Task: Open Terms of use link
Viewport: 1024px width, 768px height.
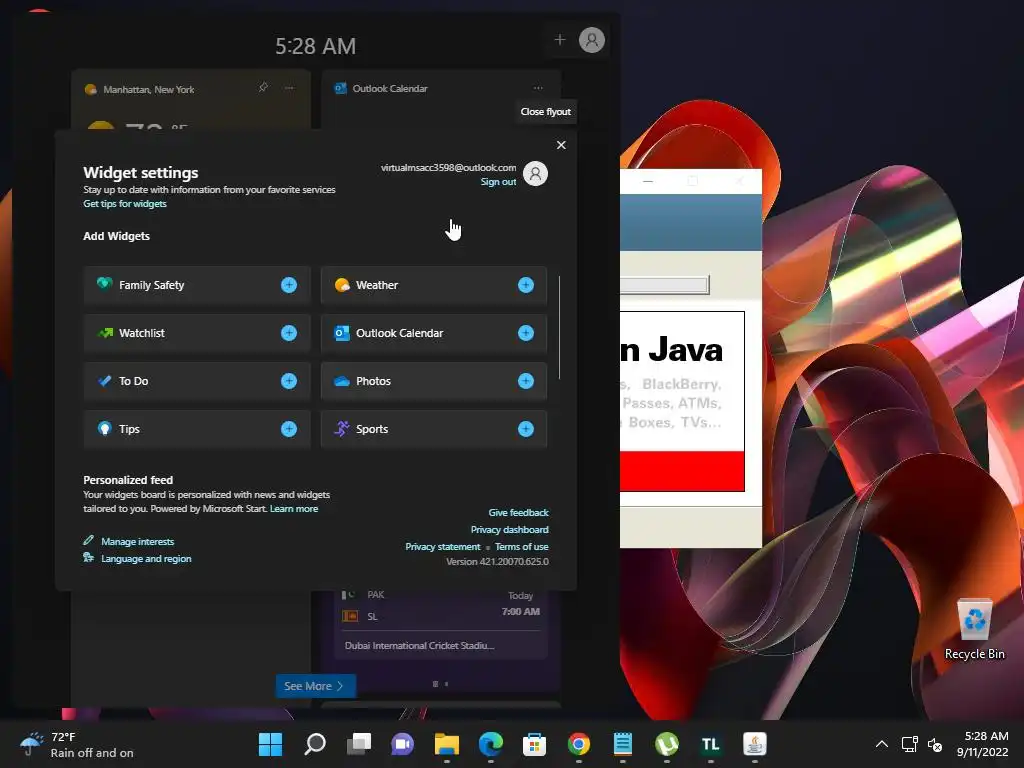Action: (x=522, y=547)
